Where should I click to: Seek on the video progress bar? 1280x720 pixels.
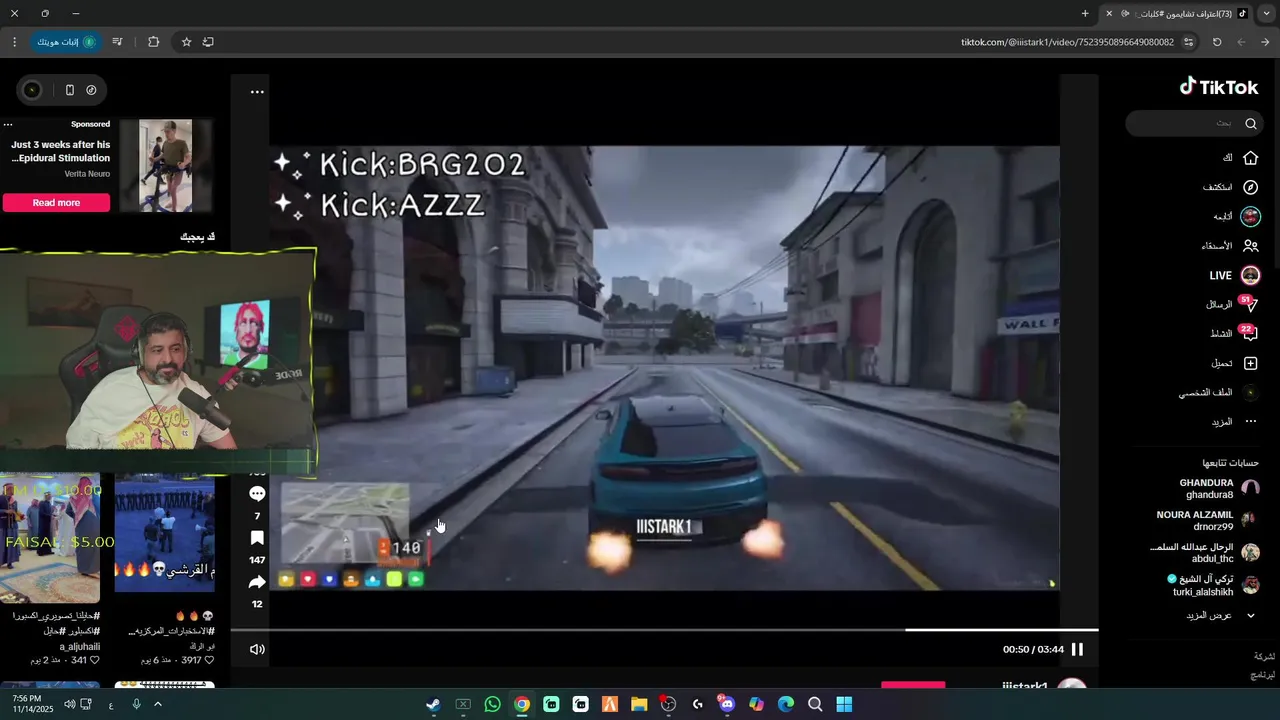coord(664,630)
